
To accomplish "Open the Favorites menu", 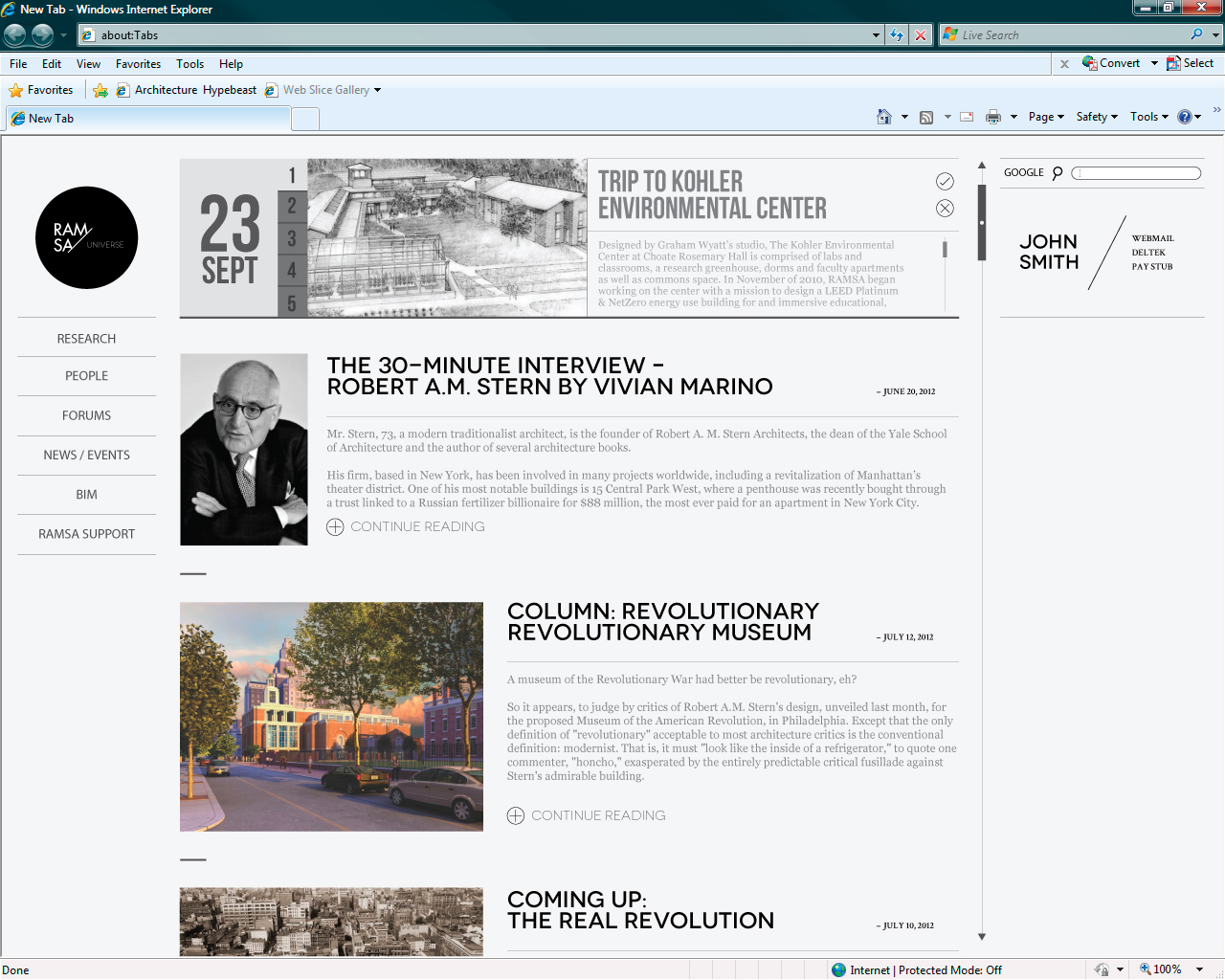I will pos(138,64).
